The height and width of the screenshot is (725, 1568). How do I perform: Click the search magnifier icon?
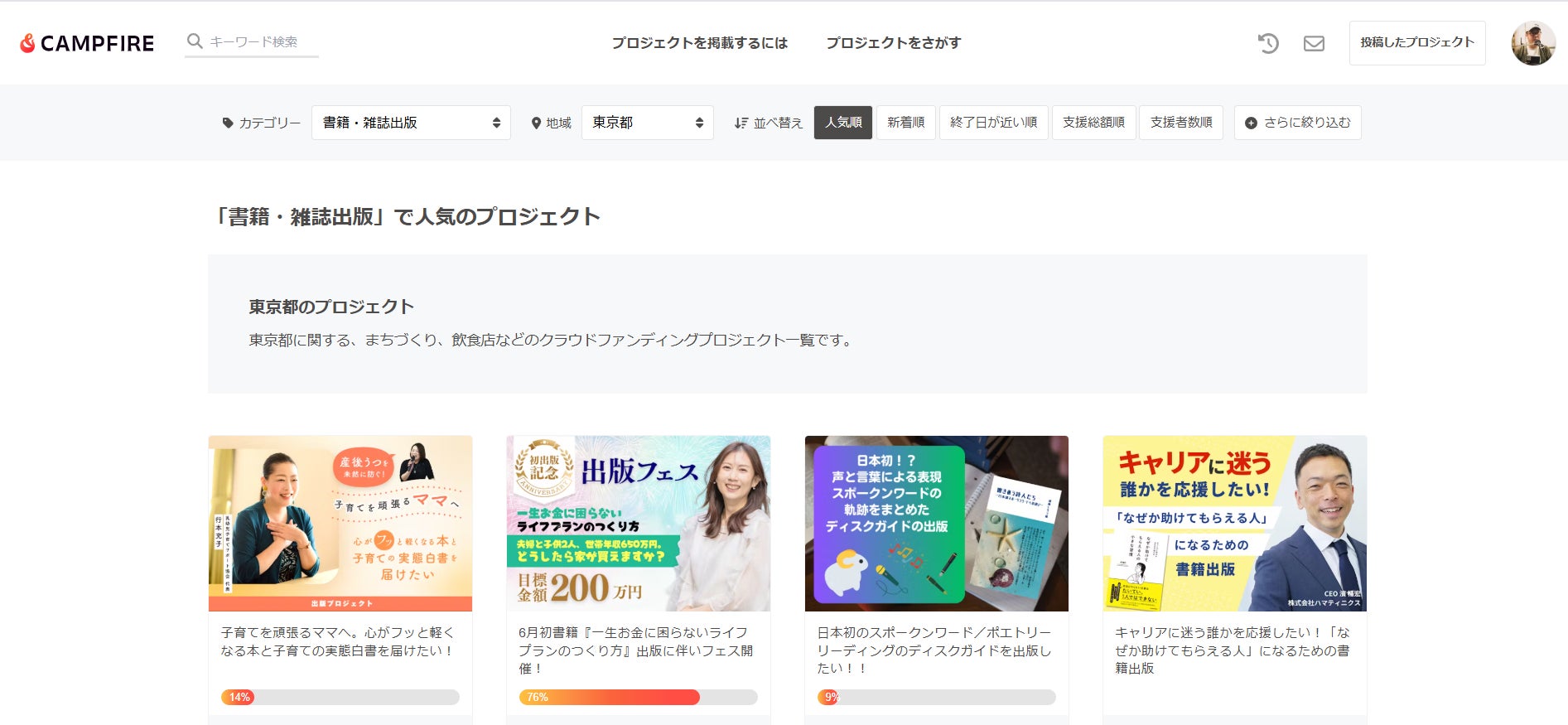(195, 41)
